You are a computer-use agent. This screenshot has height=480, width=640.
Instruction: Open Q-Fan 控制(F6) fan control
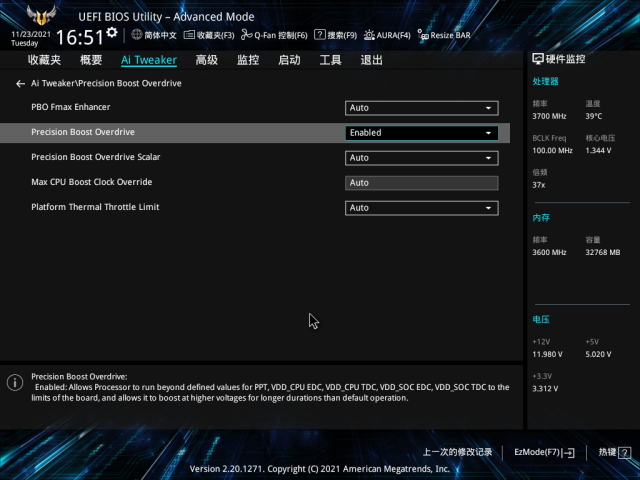(x=274, y=35)
